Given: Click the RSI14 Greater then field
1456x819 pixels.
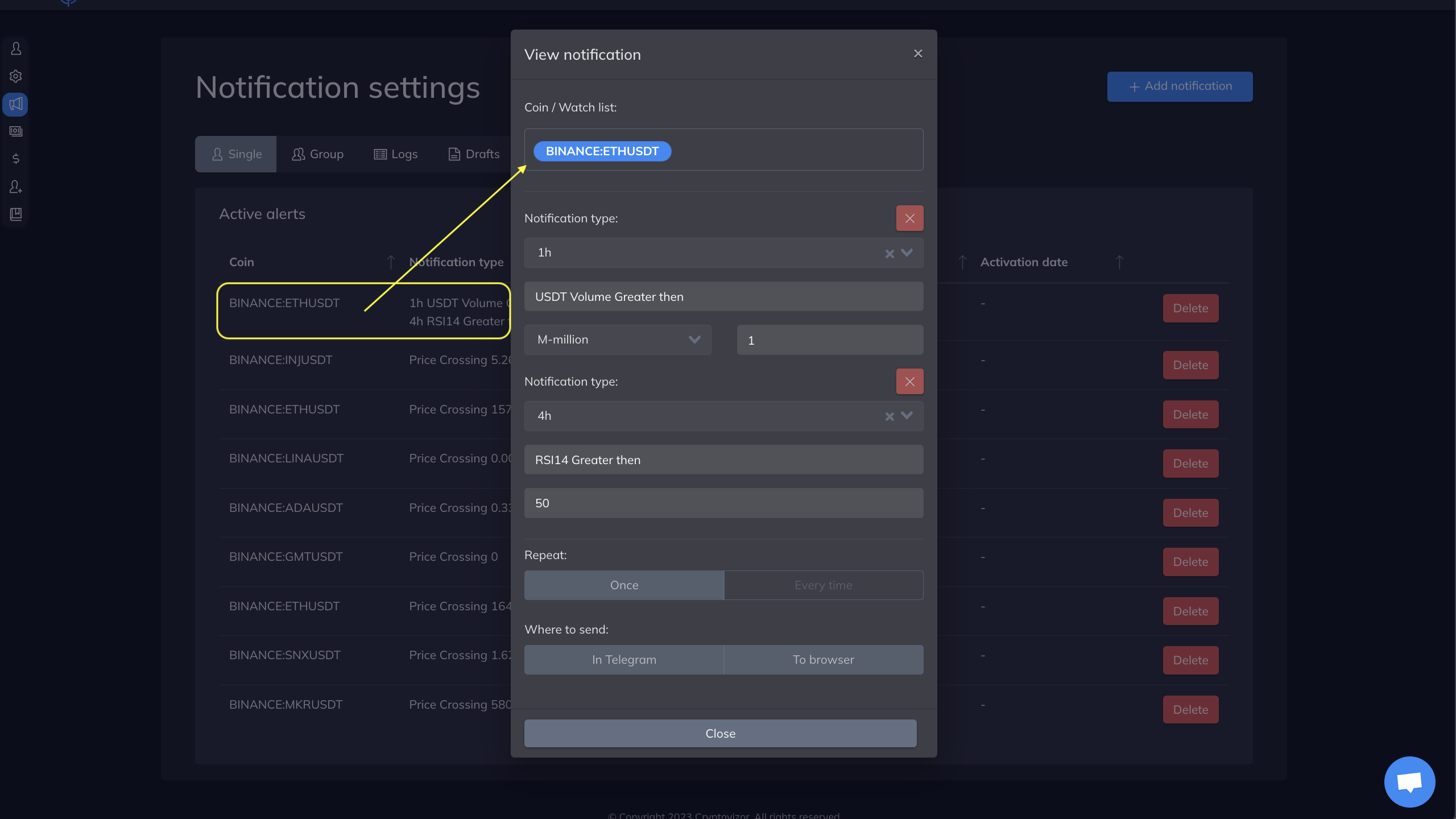Looking at the screenshot, I should [x=723, y=460].
